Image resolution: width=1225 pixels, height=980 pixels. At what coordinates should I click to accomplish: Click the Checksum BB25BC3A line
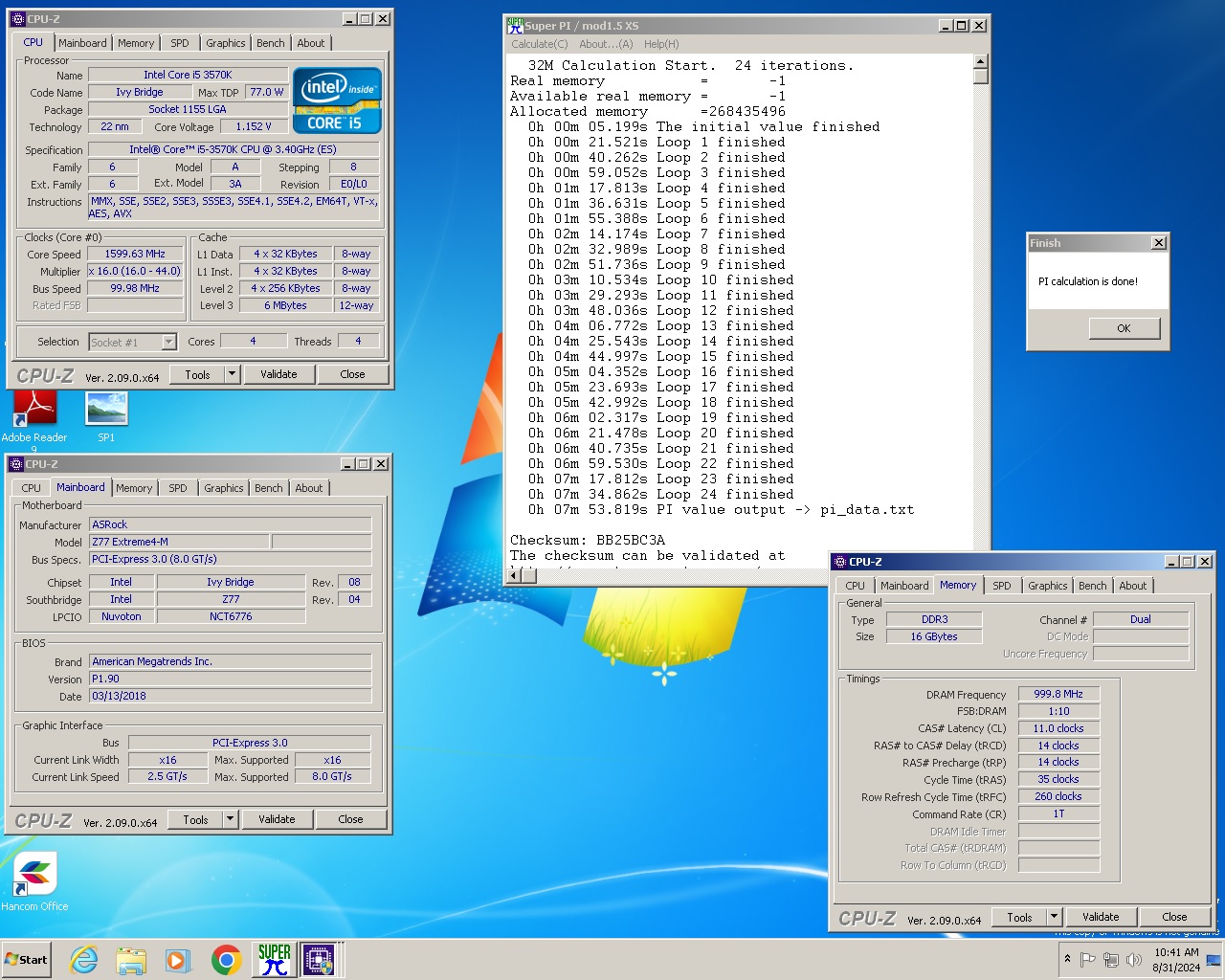pos(588,540)
